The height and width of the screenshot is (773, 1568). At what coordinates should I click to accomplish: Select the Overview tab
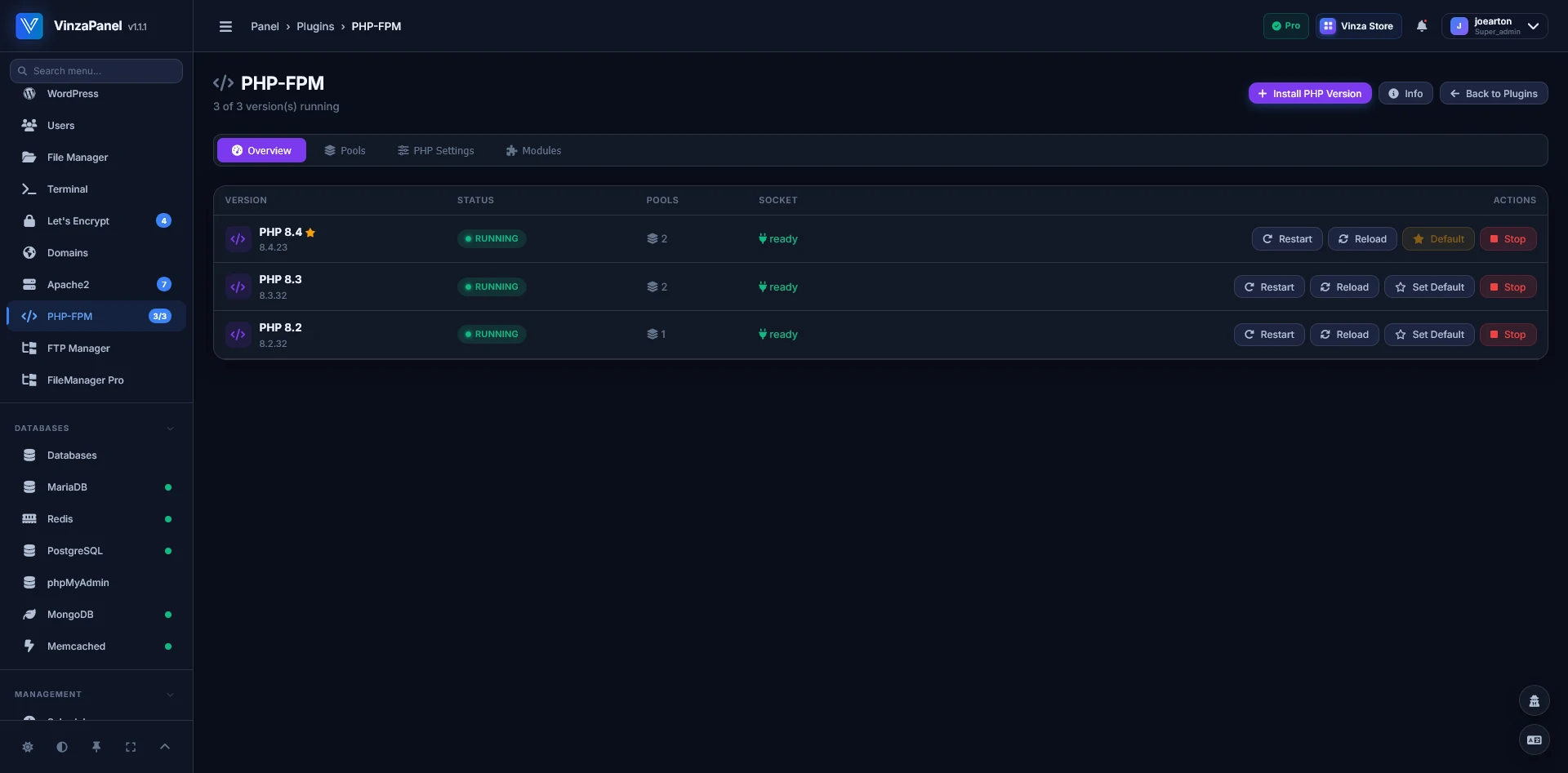click(261, 150)
